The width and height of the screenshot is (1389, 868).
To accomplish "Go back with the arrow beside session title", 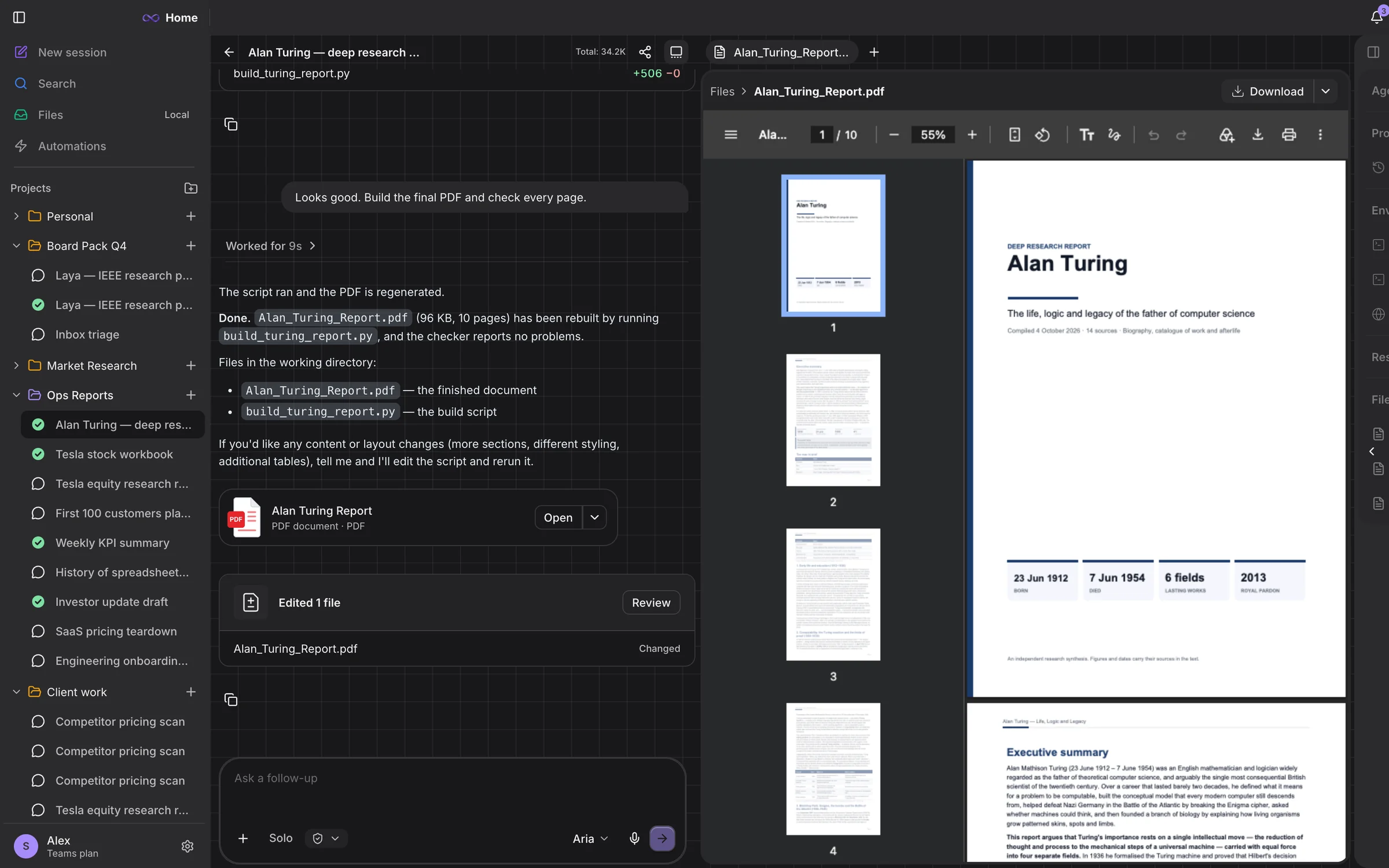I will (x=229, y=52).
